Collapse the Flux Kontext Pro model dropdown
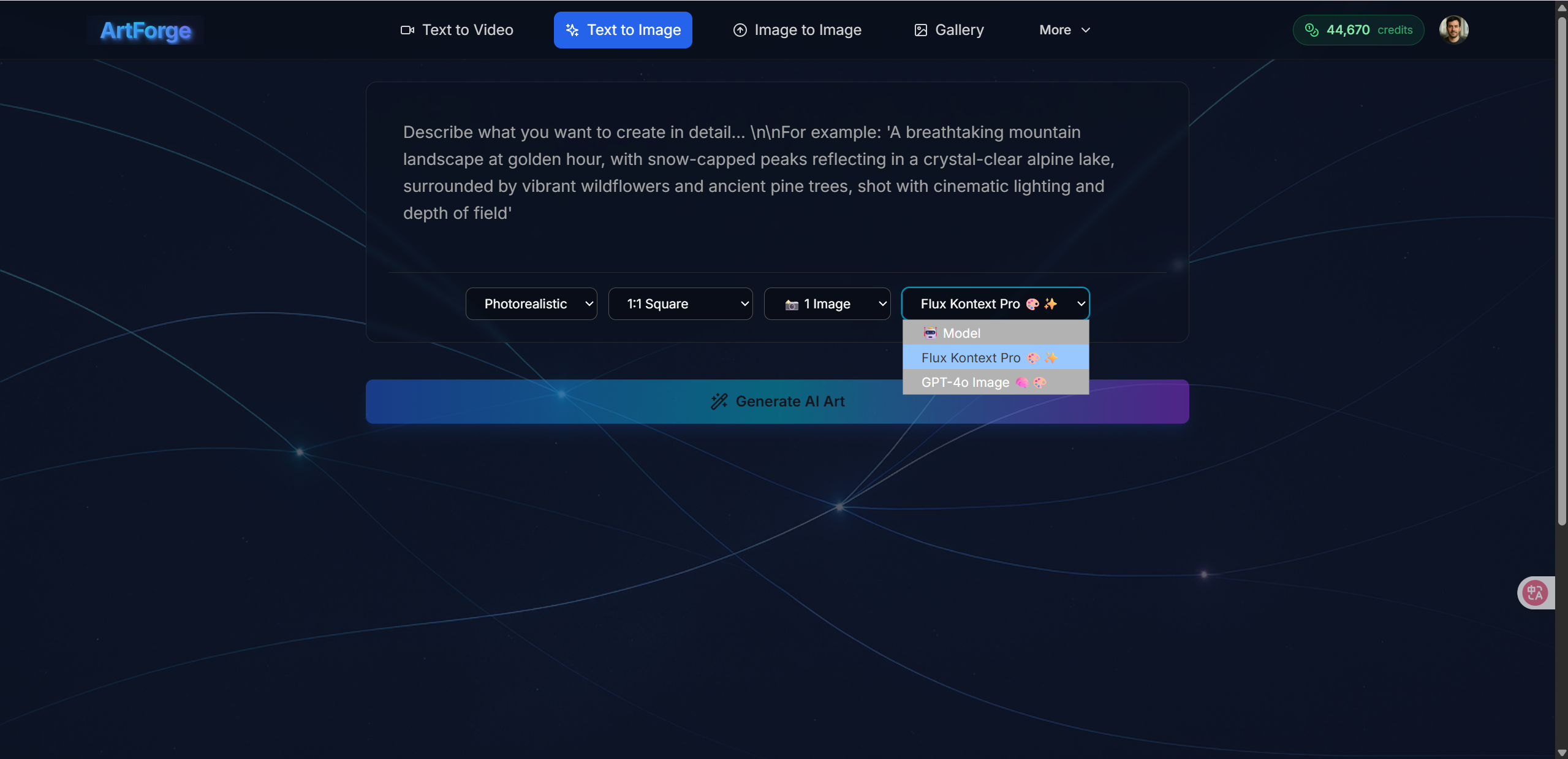The width and height of the screenshot is (1568, 759). pos(995,303)
